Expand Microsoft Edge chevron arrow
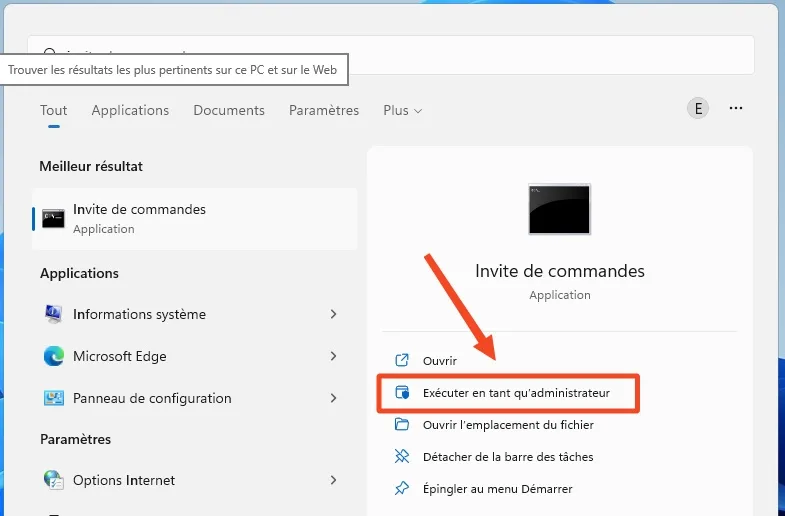The image size is (785, 516). point(333,356)
